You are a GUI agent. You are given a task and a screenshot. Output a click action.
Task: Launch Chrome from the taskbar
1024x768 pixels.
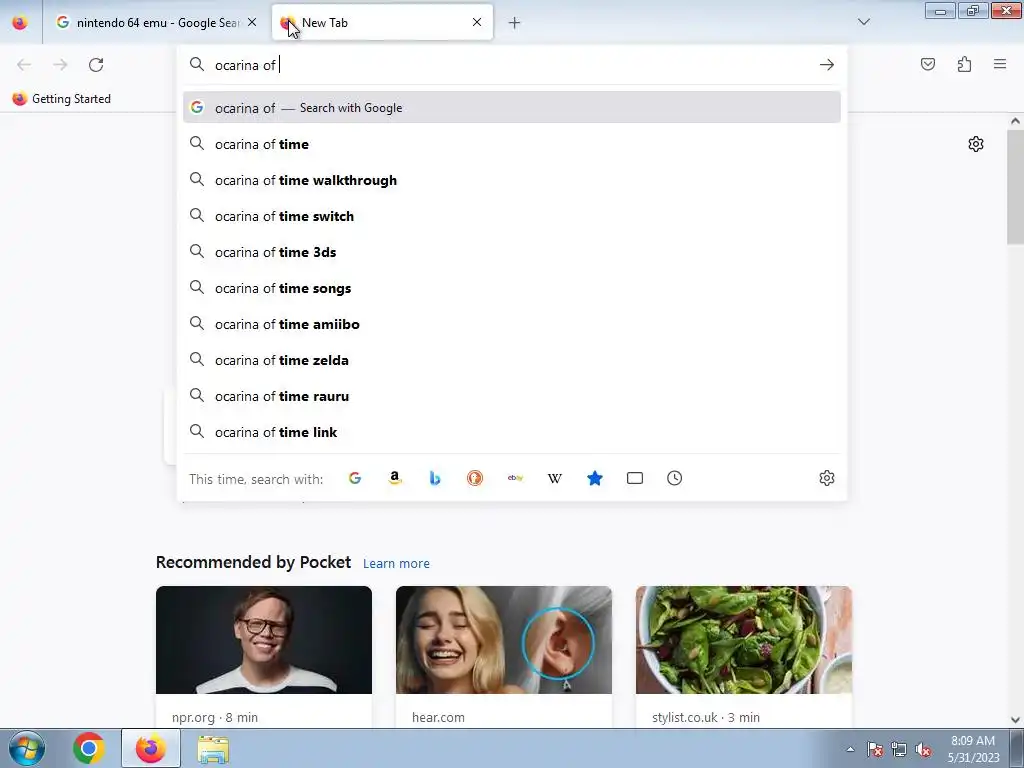pos(89,748)
